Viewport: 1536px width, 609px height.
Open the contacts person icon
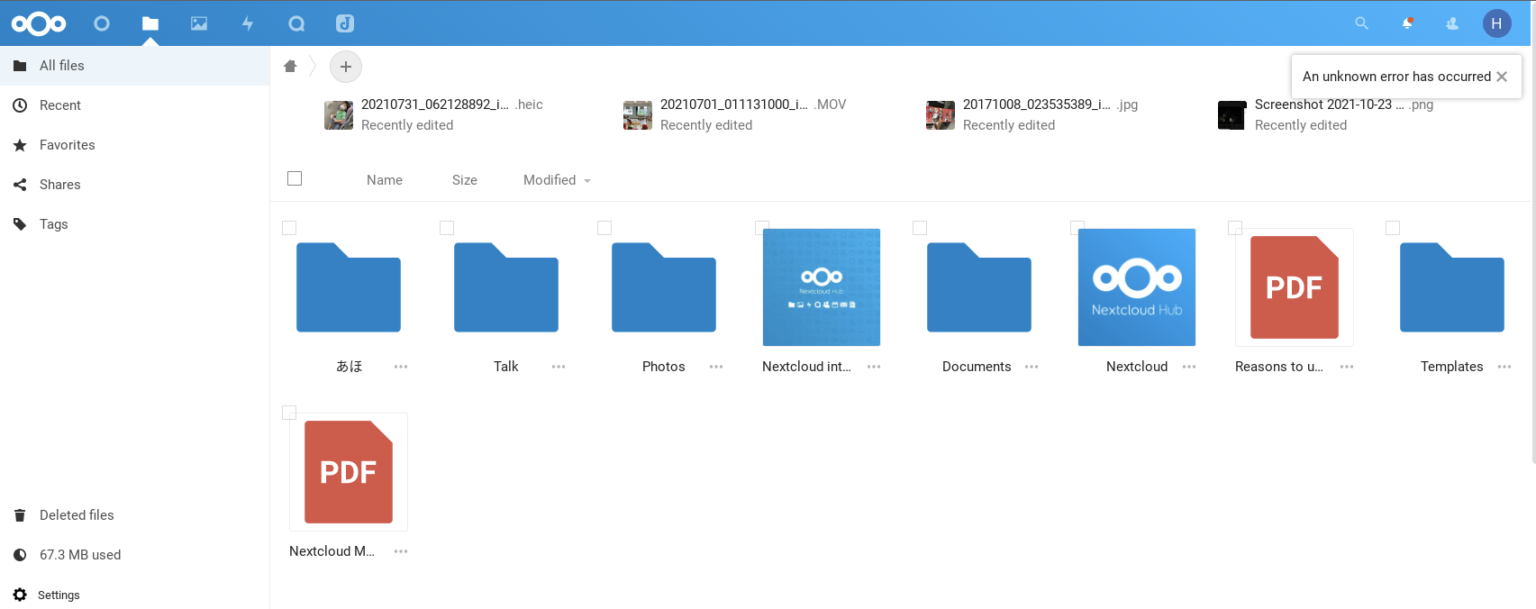(x=1452, y=23)
